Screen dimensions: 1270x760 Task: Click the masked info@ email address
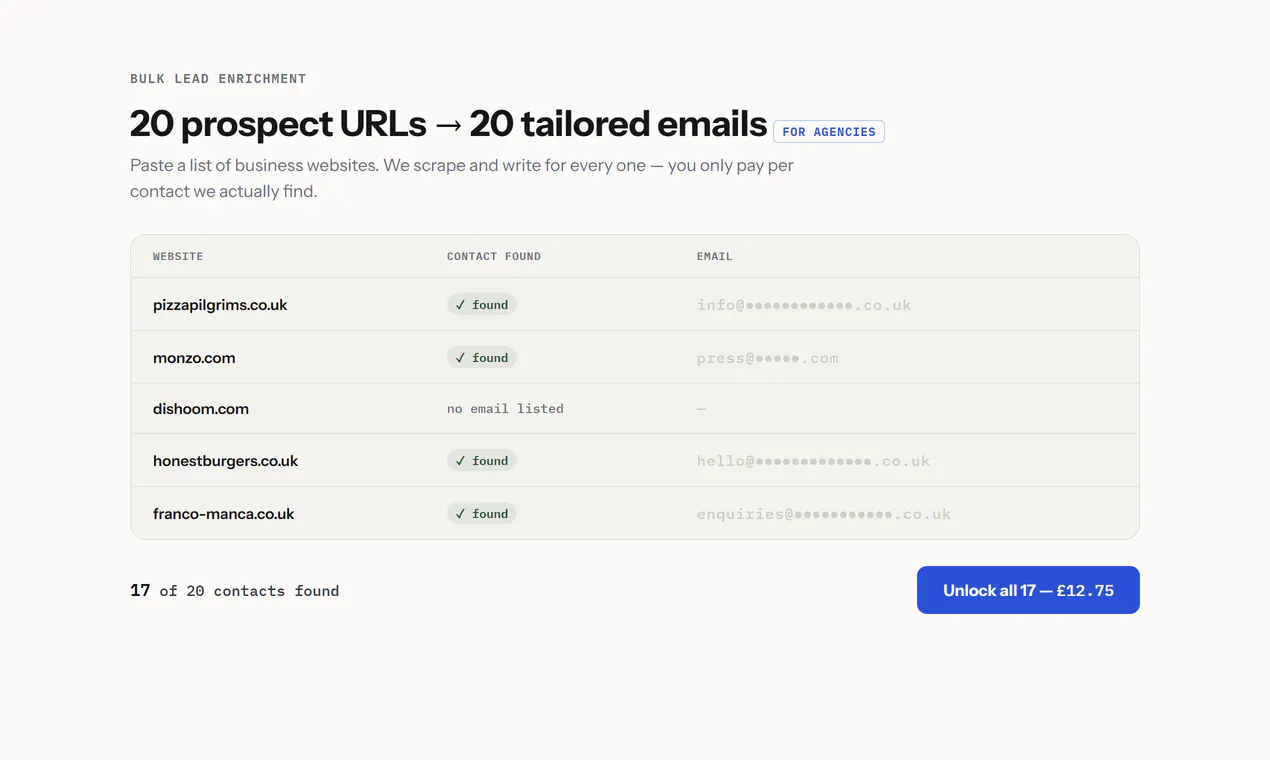coord(804,305)
